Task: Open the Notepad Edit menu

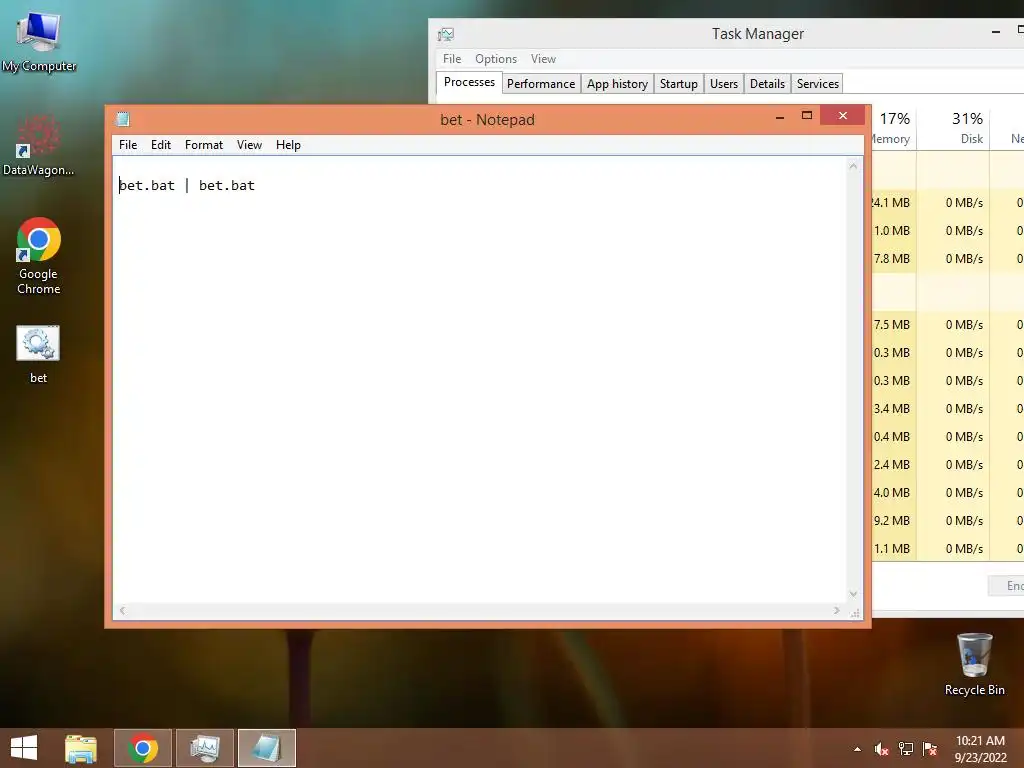Action: point(161,145)
